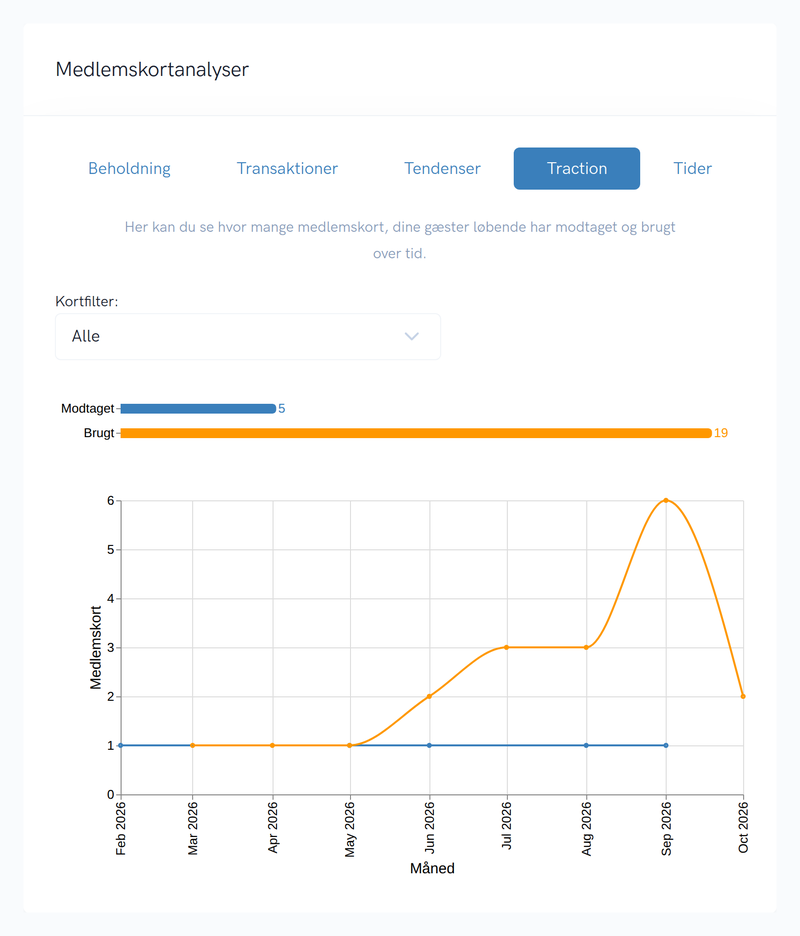Click the orange Mar 2026 data point
Screen dimensions: 800x936
pos(192,746)
